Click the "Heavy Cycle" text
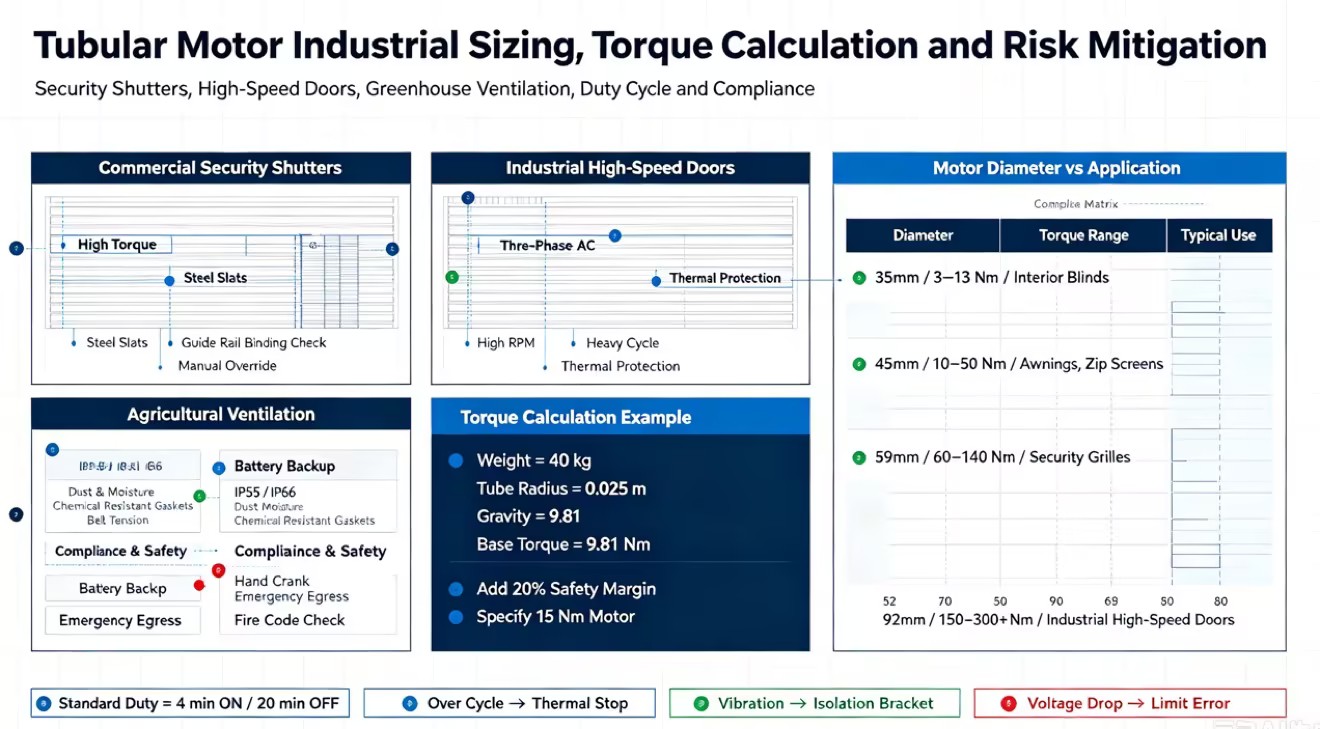1320x729 pixels. 623,343
